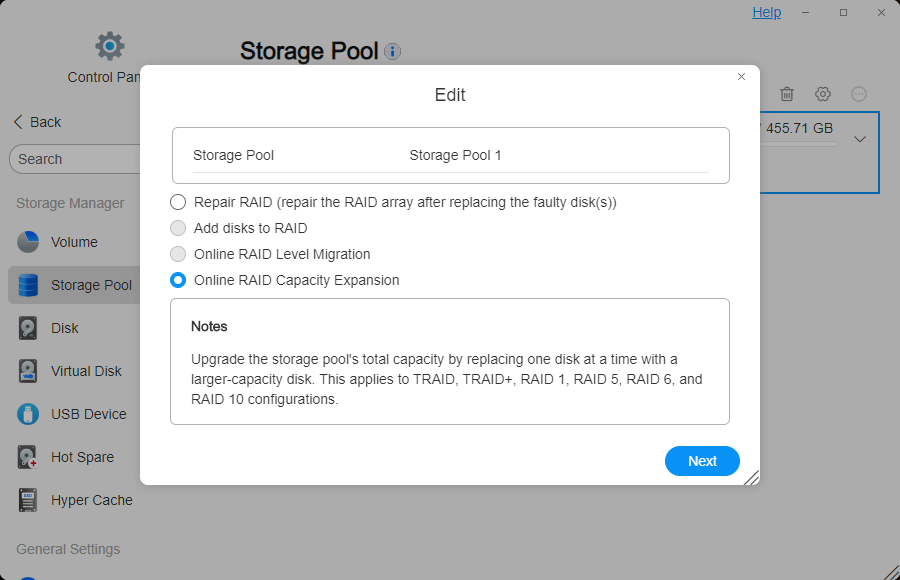
Task: Click the Storage Pool info icon
Action: point(394,51)
